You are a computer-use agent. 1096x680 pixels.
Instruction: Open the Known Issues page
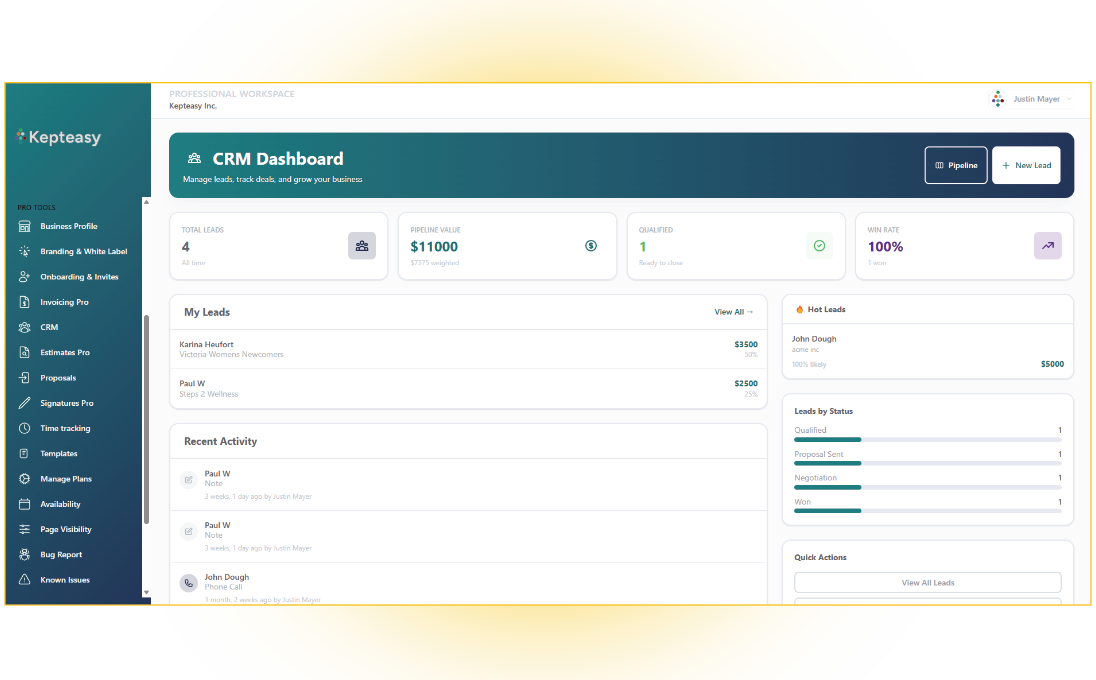click(x=24, y=579)
